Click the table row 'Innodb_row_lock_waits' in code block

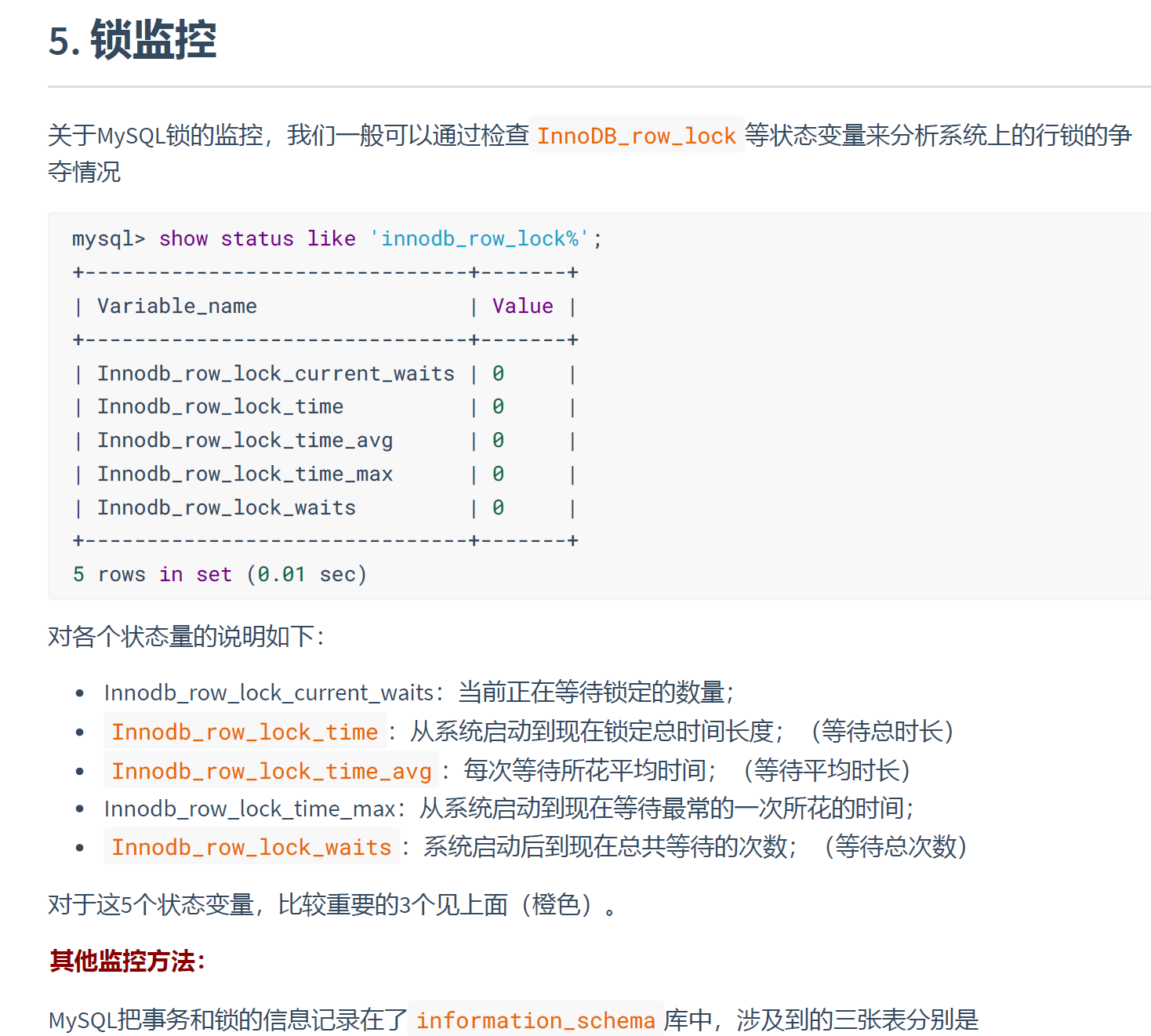[325, 507]
